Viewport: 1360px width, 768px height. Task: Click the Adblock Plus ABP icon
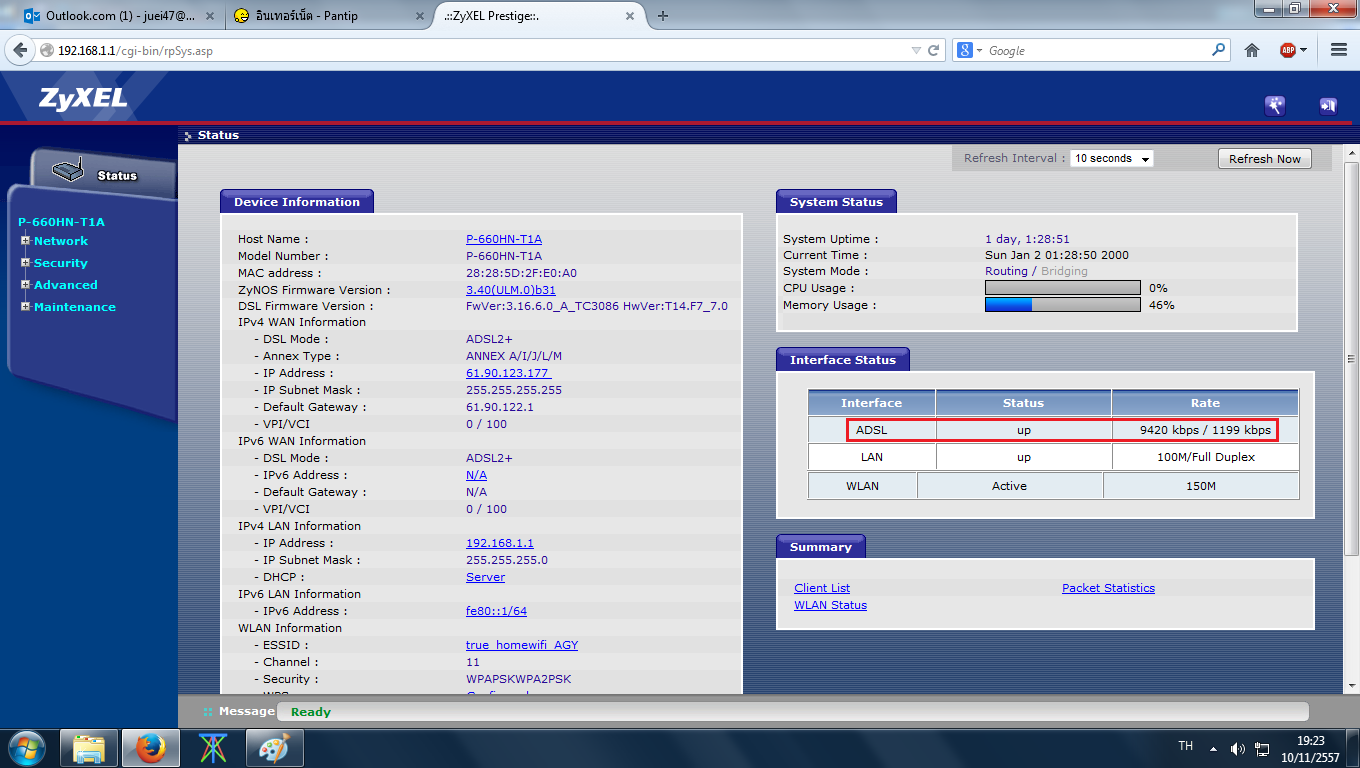[x=1288, y=50]
